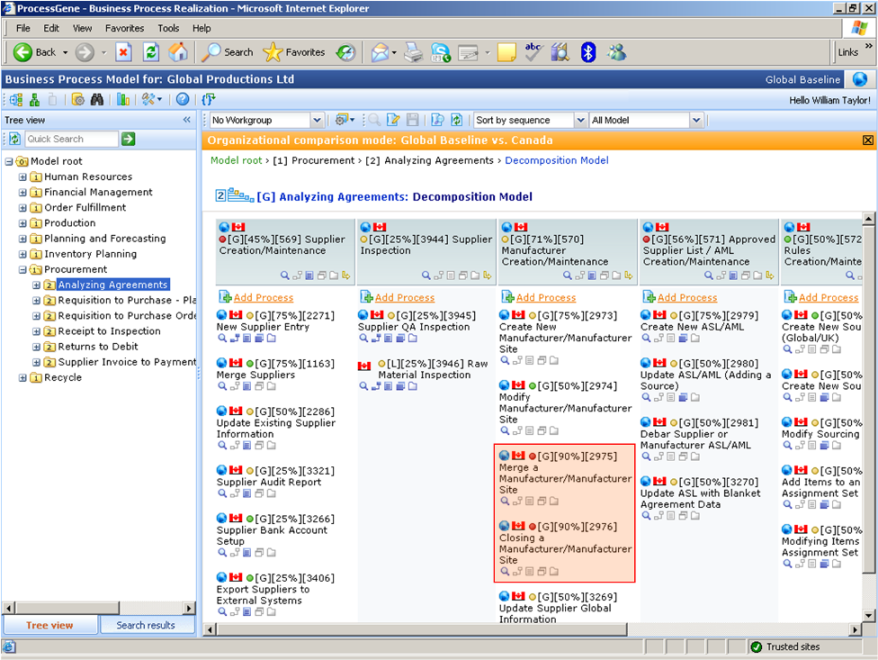878x660 pixels.
Task: Collapse the Model root node
Action: click(x=9, y=162)
